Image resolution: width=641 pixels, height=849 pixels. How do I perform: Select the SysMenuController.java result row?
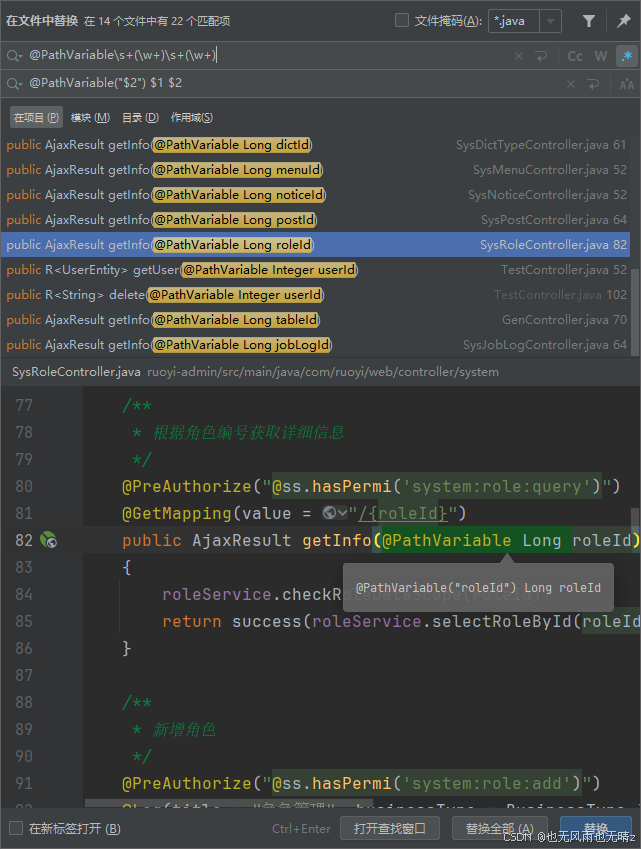pos(300,169)
